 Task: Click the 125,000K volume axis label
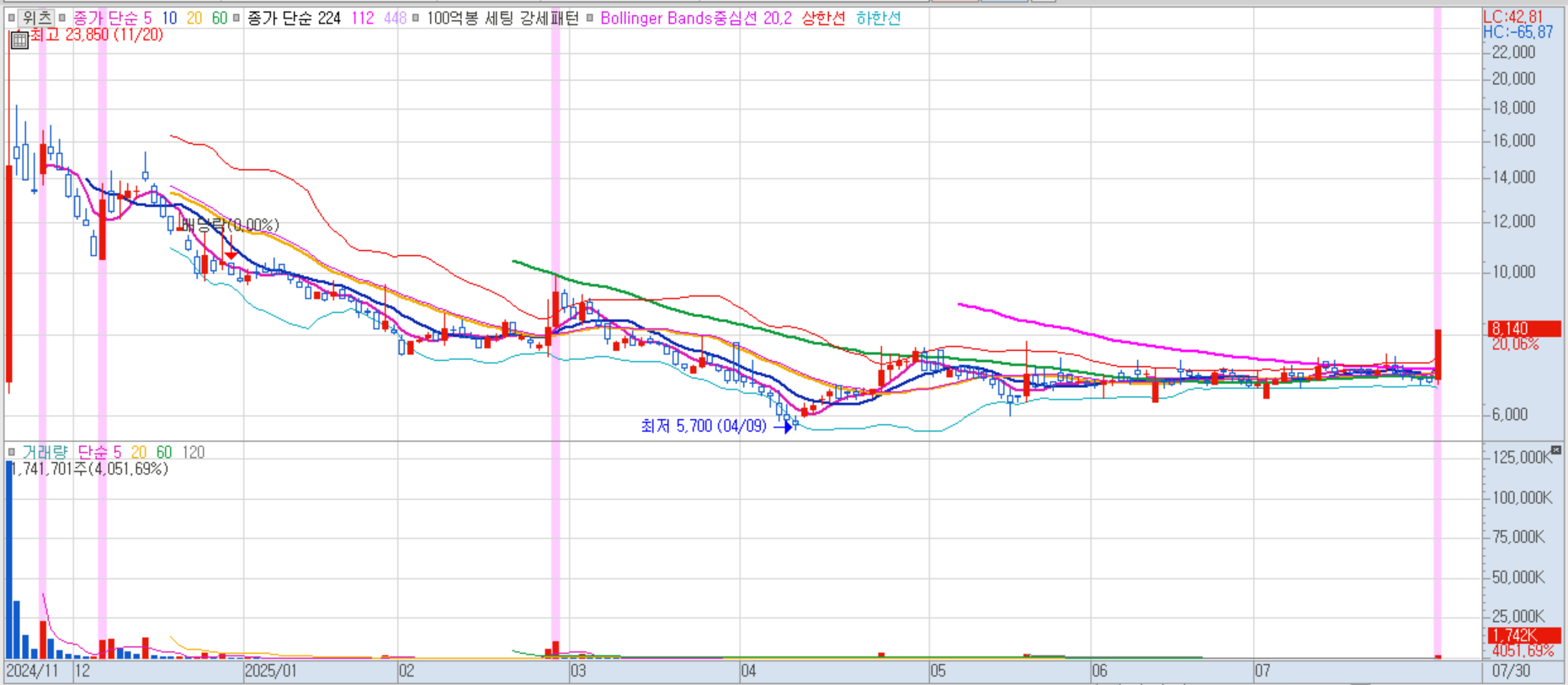[x=1522, y=457]
